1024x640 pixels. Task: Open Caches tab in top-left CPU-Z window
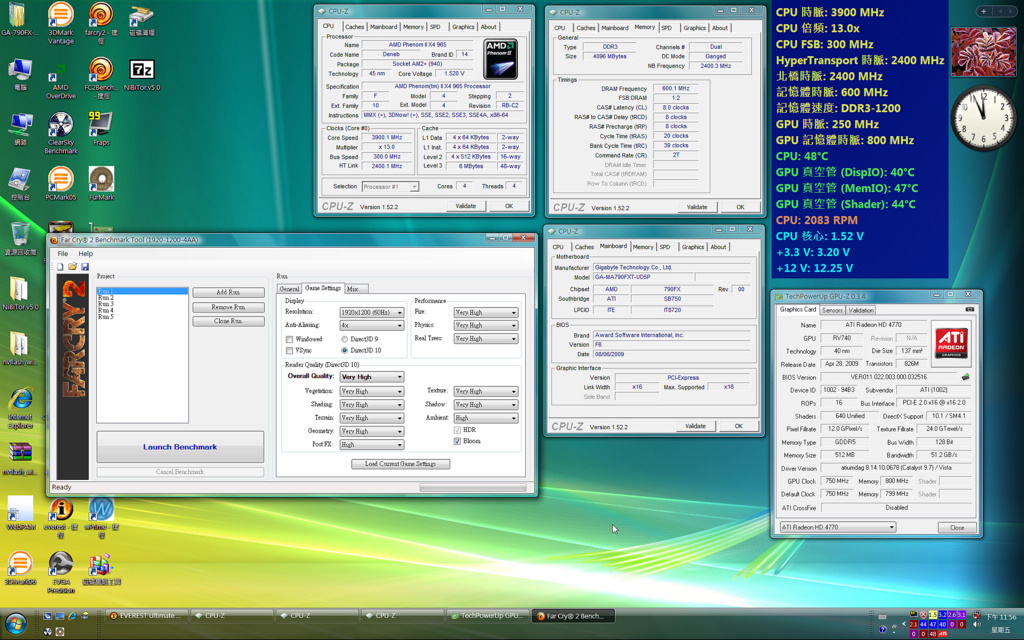coord(354,27)
